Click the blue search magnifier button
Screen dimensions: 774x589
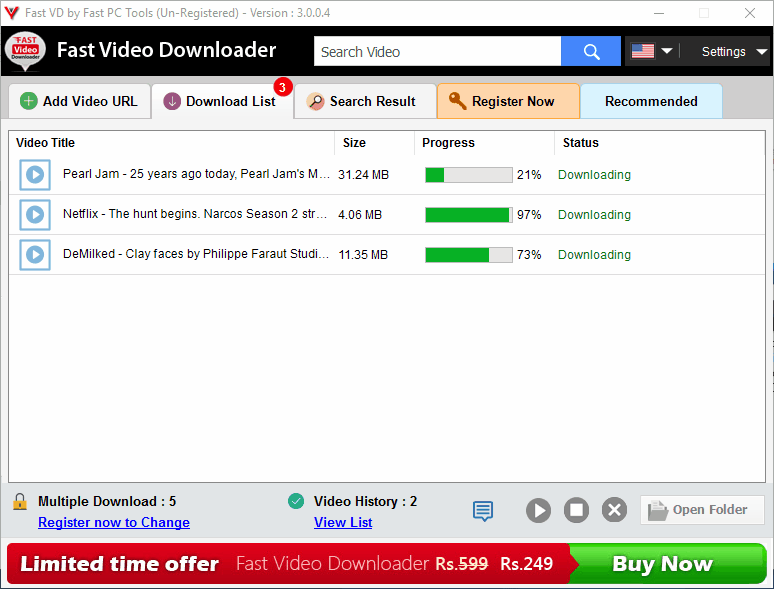pos(590,51)
